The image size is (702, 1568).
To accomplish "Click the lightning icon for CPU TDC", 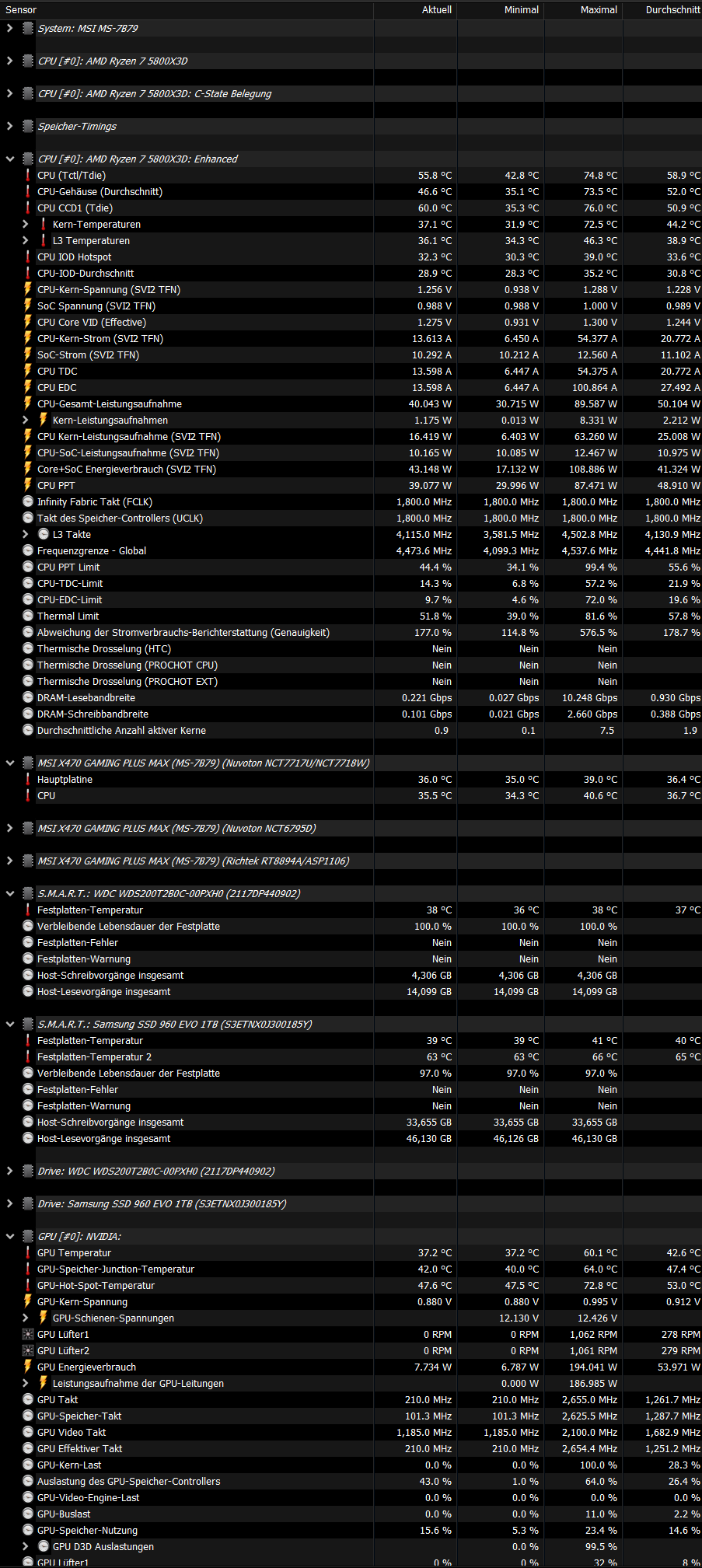I will point(28,371).
